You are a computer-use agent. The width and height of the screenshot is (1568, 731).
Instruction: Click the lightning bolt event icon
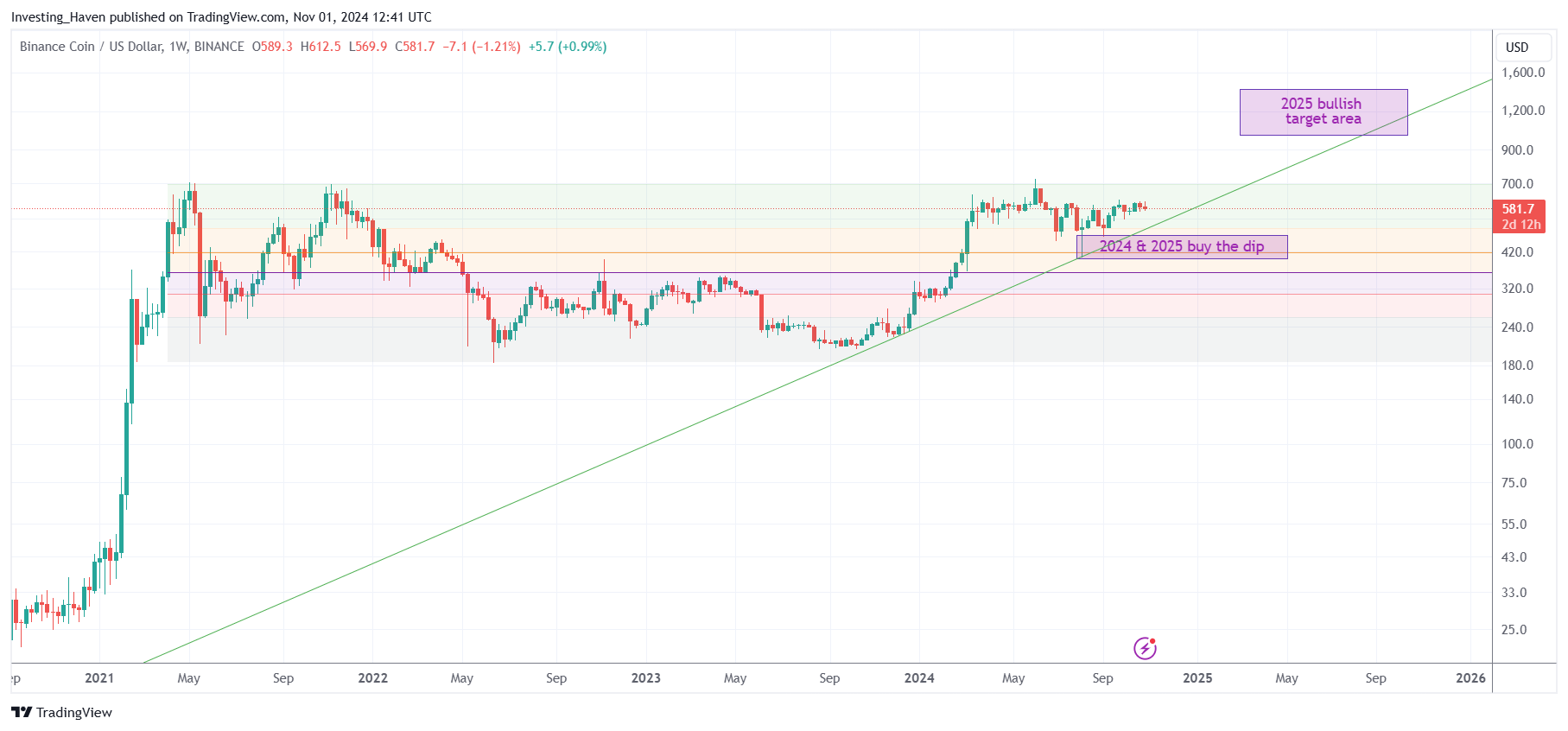[1145, 648]
